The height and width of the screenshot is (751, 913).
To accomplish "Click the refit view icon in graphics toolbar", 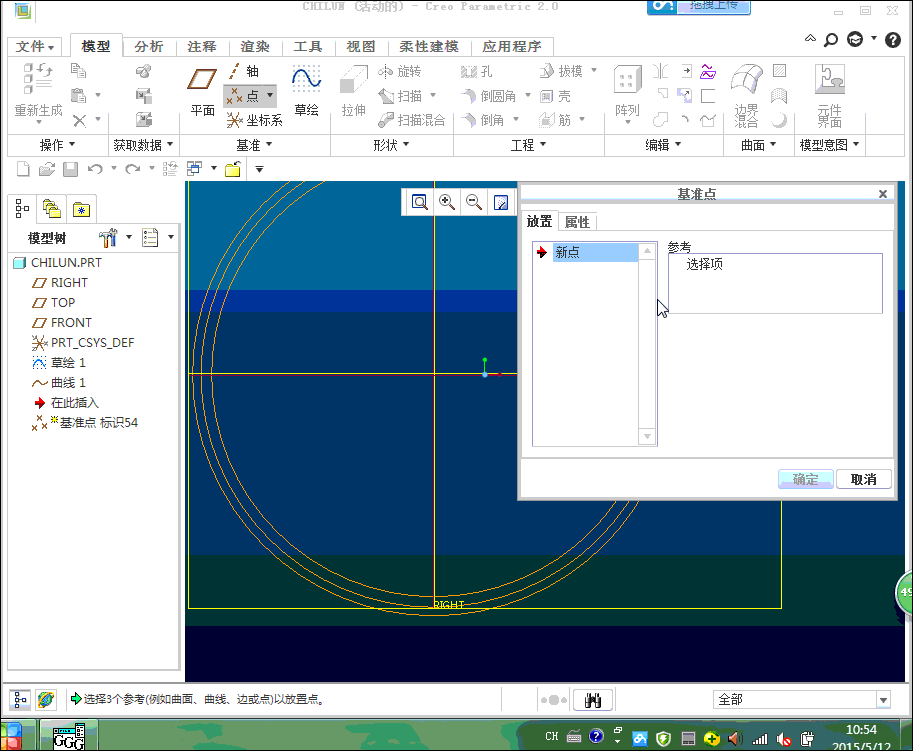I will pos(420,202).
